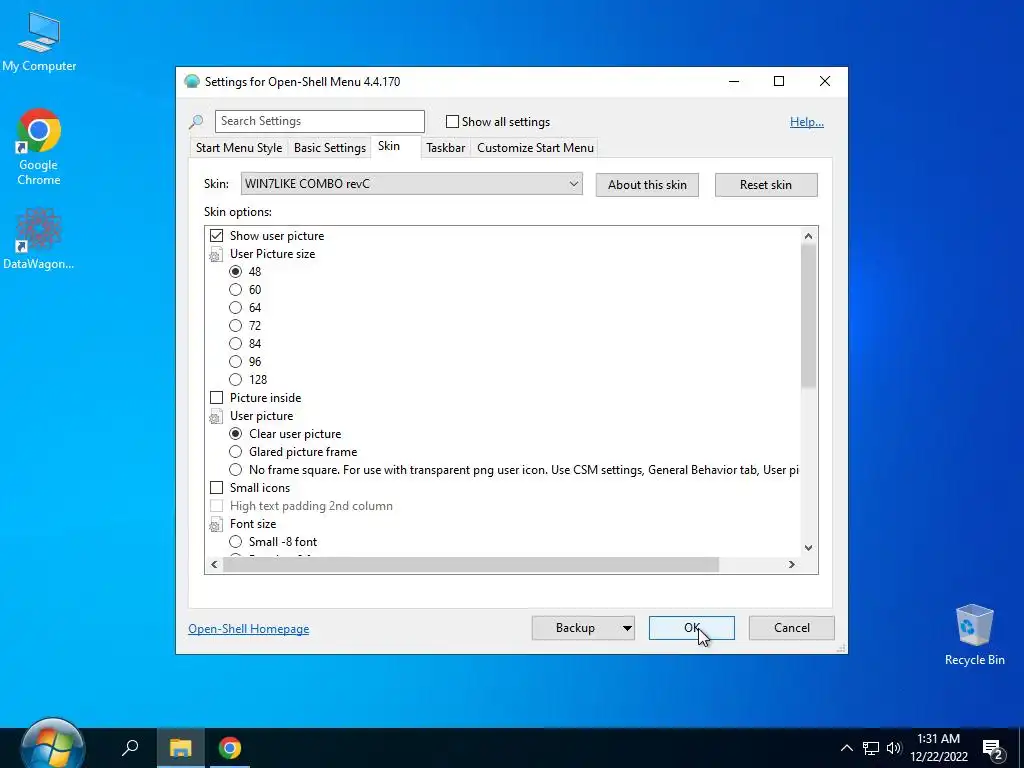Launch Google Chrome from desktop shortcut
1024x768 pixels.
tap(39, 148)
